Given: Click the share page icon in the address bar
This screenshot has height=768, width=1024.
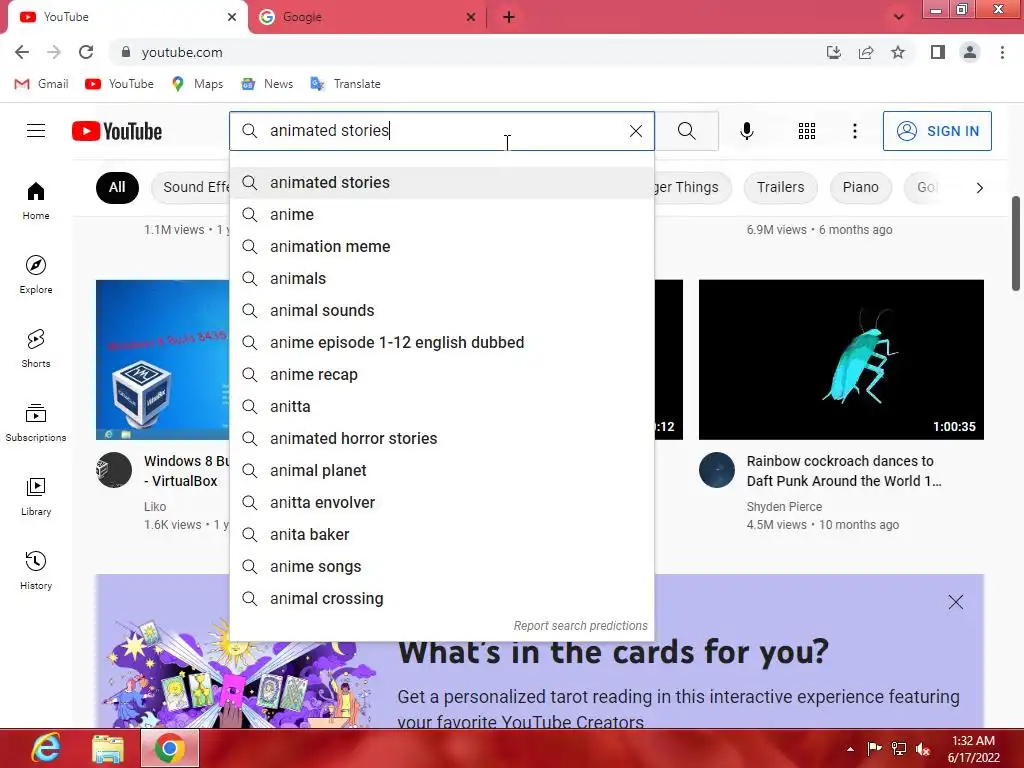Looking at the screenshot, I should click(866, 52).
